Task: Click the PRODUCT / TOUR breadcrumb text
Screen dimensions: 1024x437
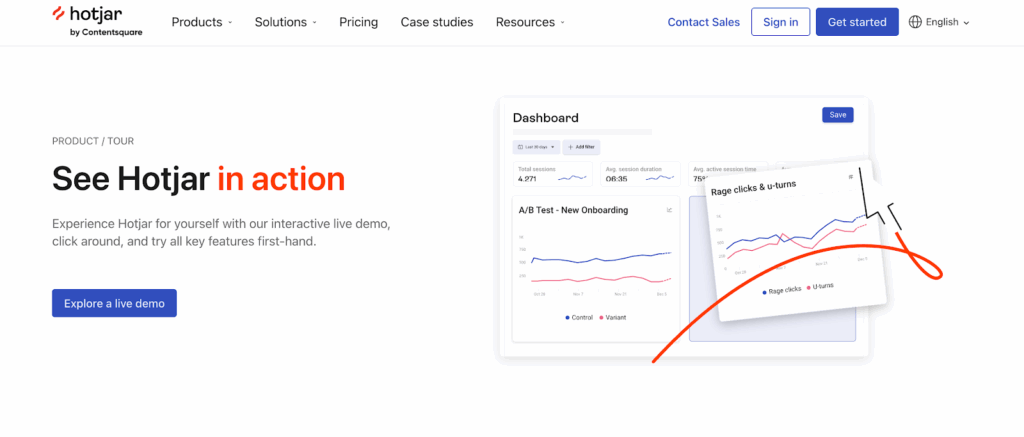Action: pos(93,141)
